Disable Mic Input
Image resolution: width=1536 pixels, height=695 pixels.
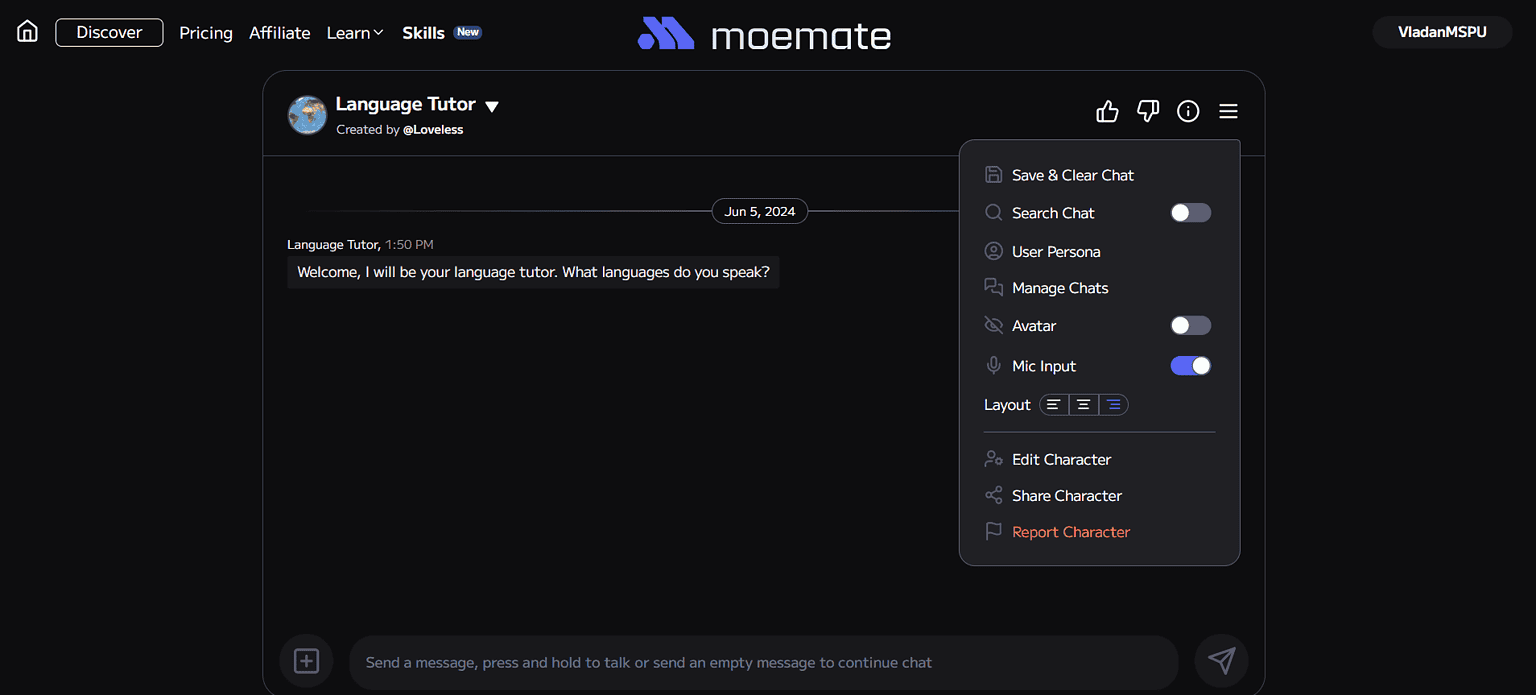1189,365
